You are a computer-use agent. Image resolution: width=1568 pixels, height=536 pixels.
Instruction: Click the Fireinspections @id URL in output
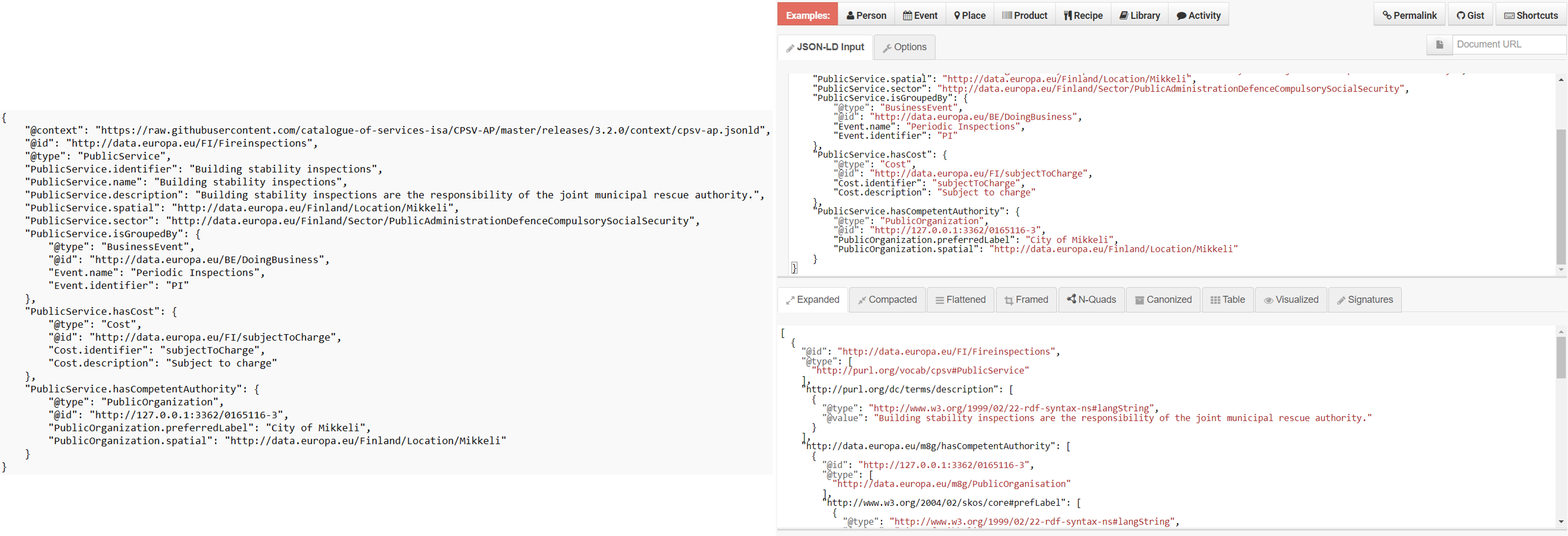pos(946,352)
